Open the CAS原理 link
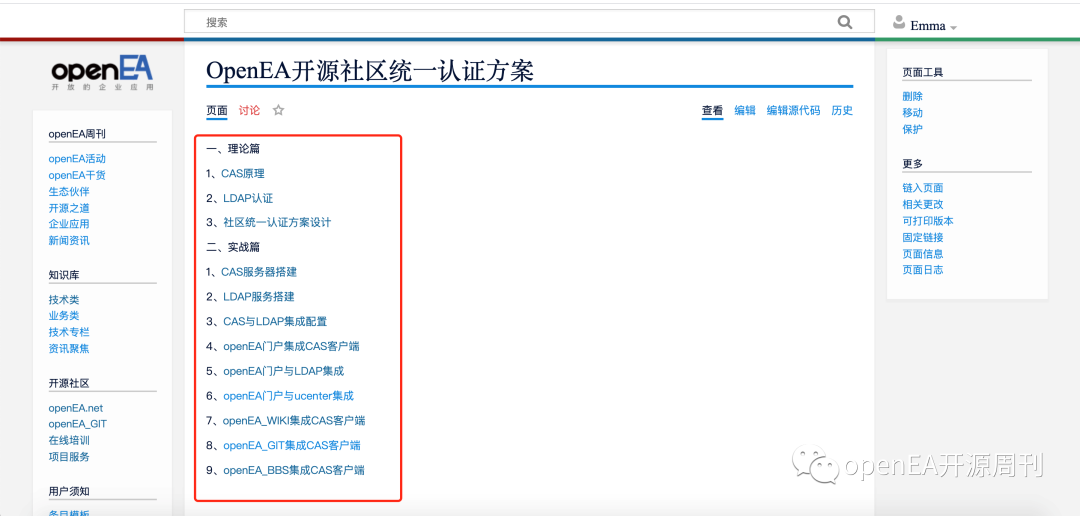Viewport: 1080px width, 516px height. pos(242,174)
